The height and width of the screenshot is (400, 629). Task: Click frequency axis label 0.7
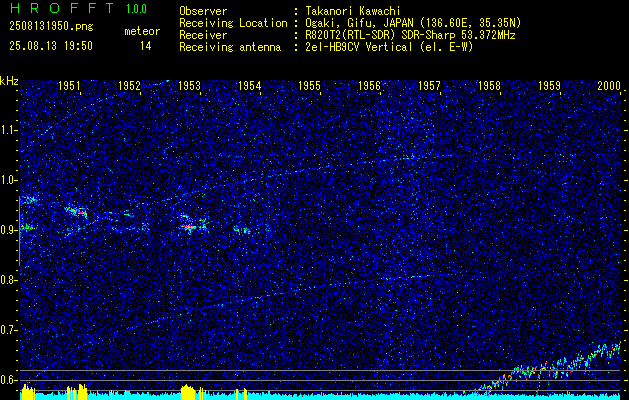tap(9, 330)
